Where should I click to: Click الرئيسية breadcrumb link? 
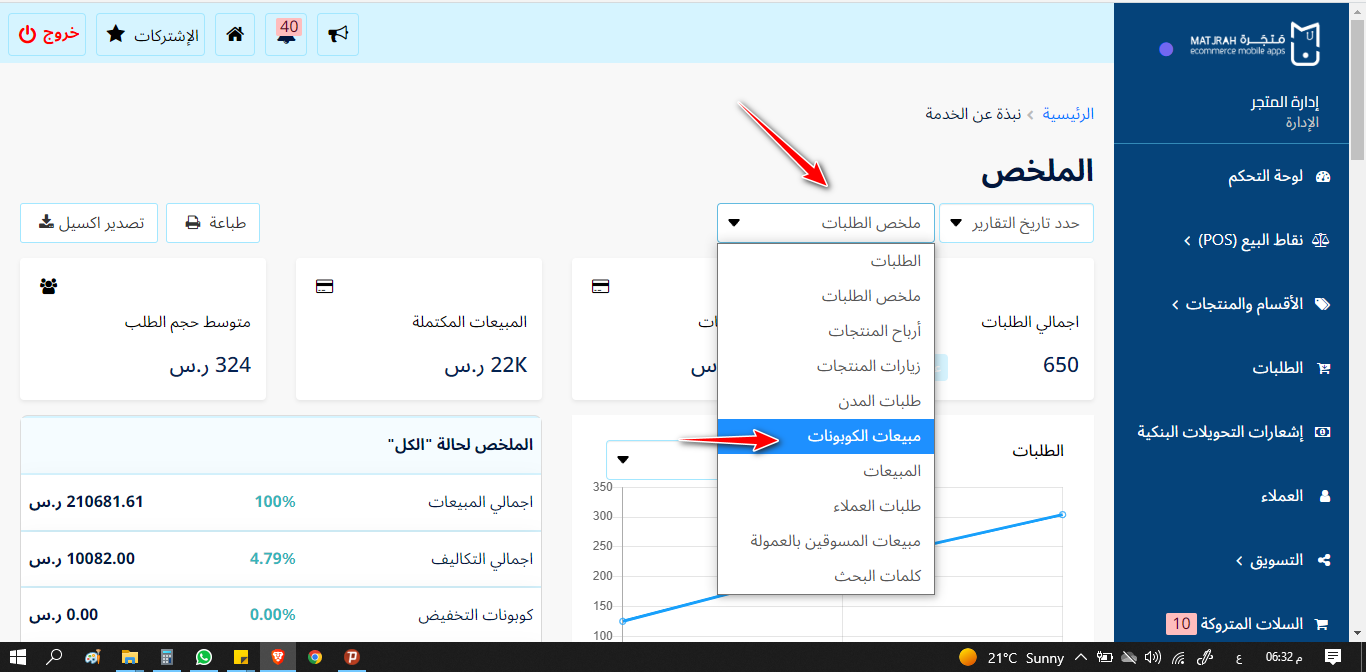pos(1069,114)
